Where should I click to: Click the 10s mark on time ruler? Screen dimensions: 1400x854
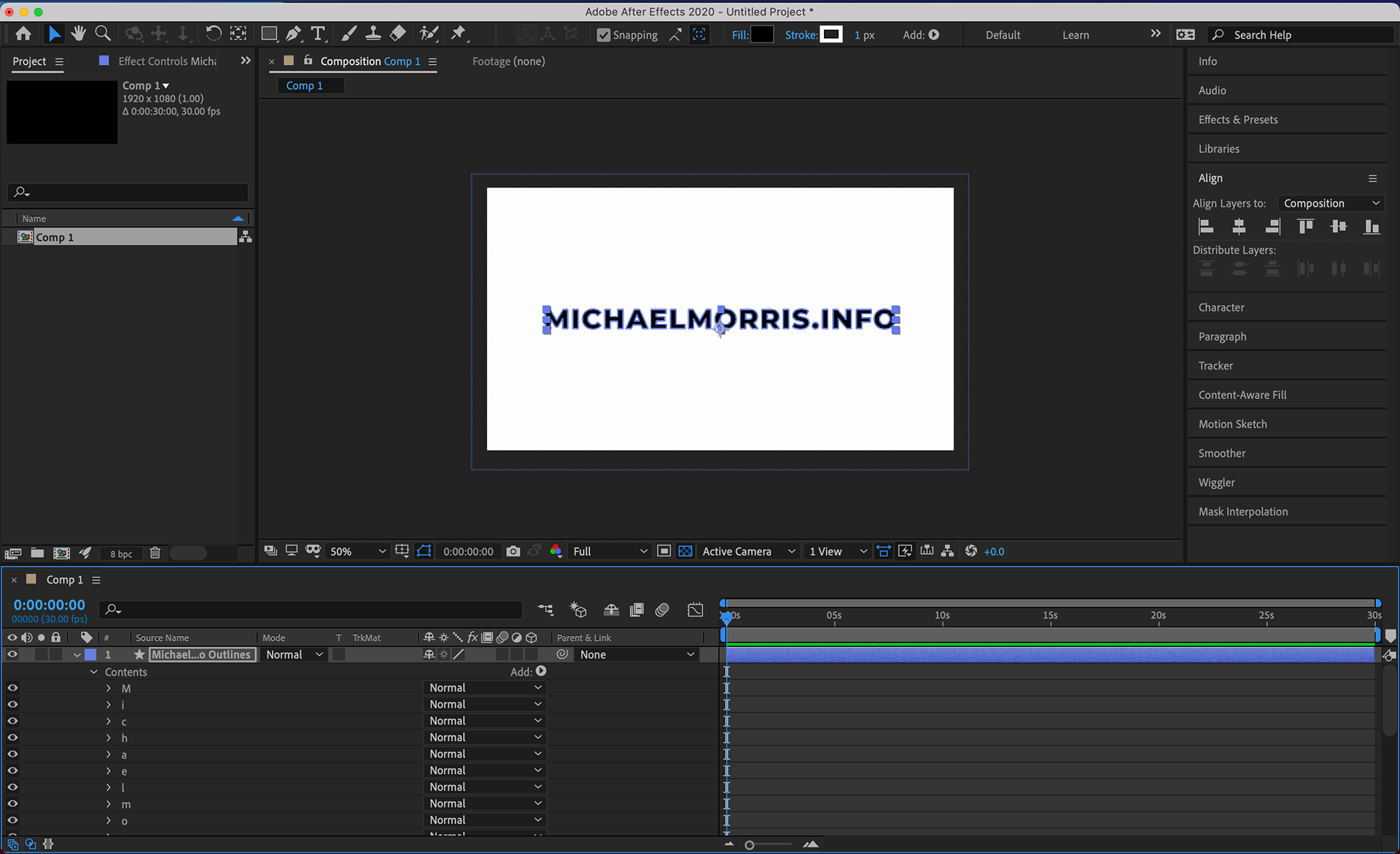pyautogui.click(x=942, y=616)
